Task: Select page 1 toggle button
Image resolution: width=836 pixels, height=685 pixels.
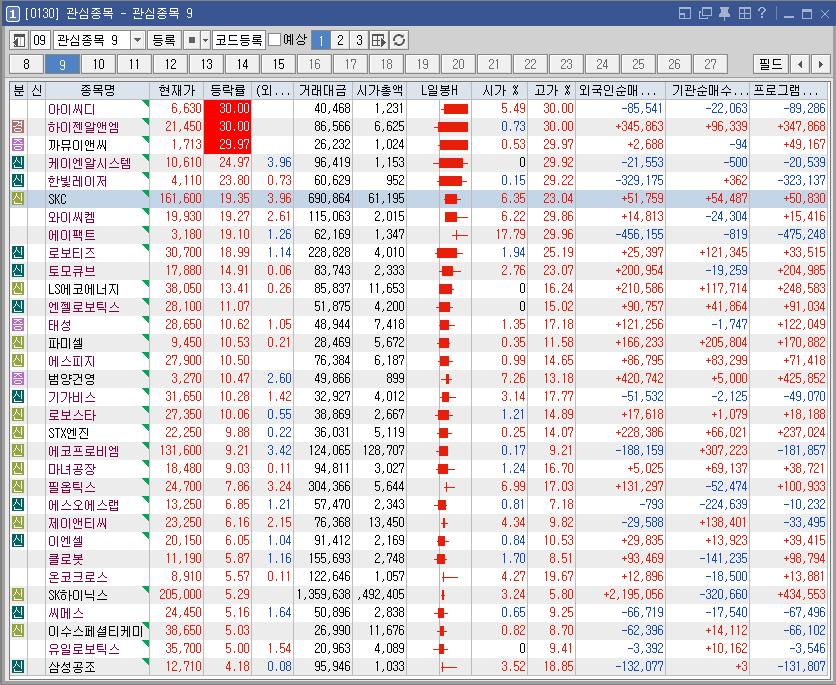Action: tap(320, 40)
